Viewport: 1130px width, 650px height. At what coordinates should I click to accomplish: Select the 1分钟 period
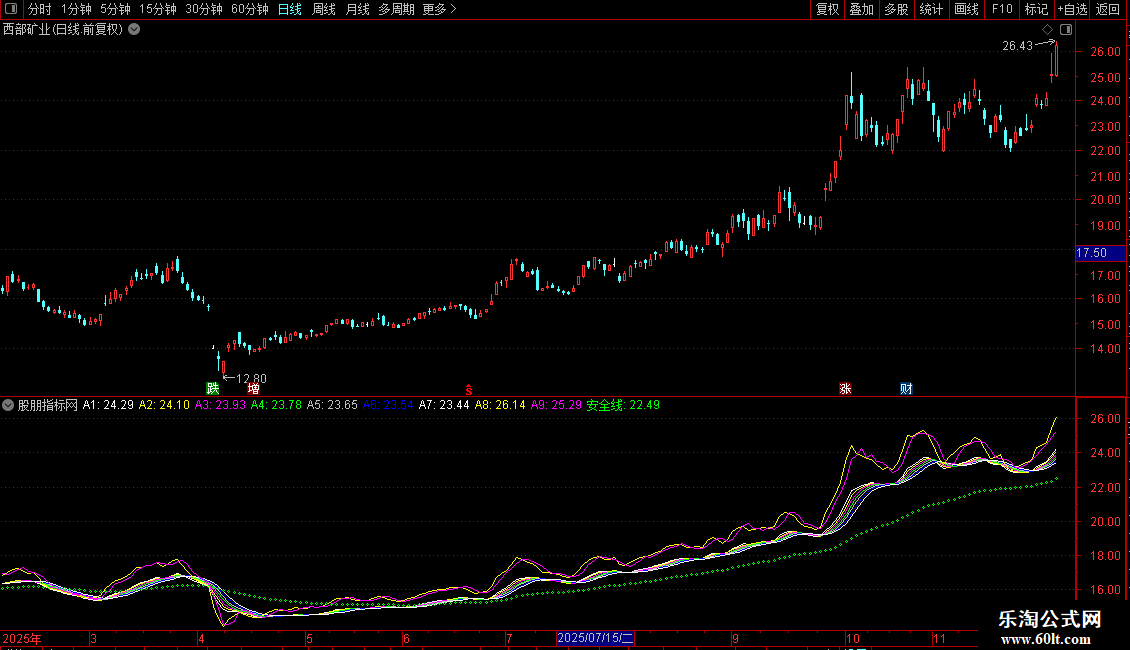click(76, 9)
